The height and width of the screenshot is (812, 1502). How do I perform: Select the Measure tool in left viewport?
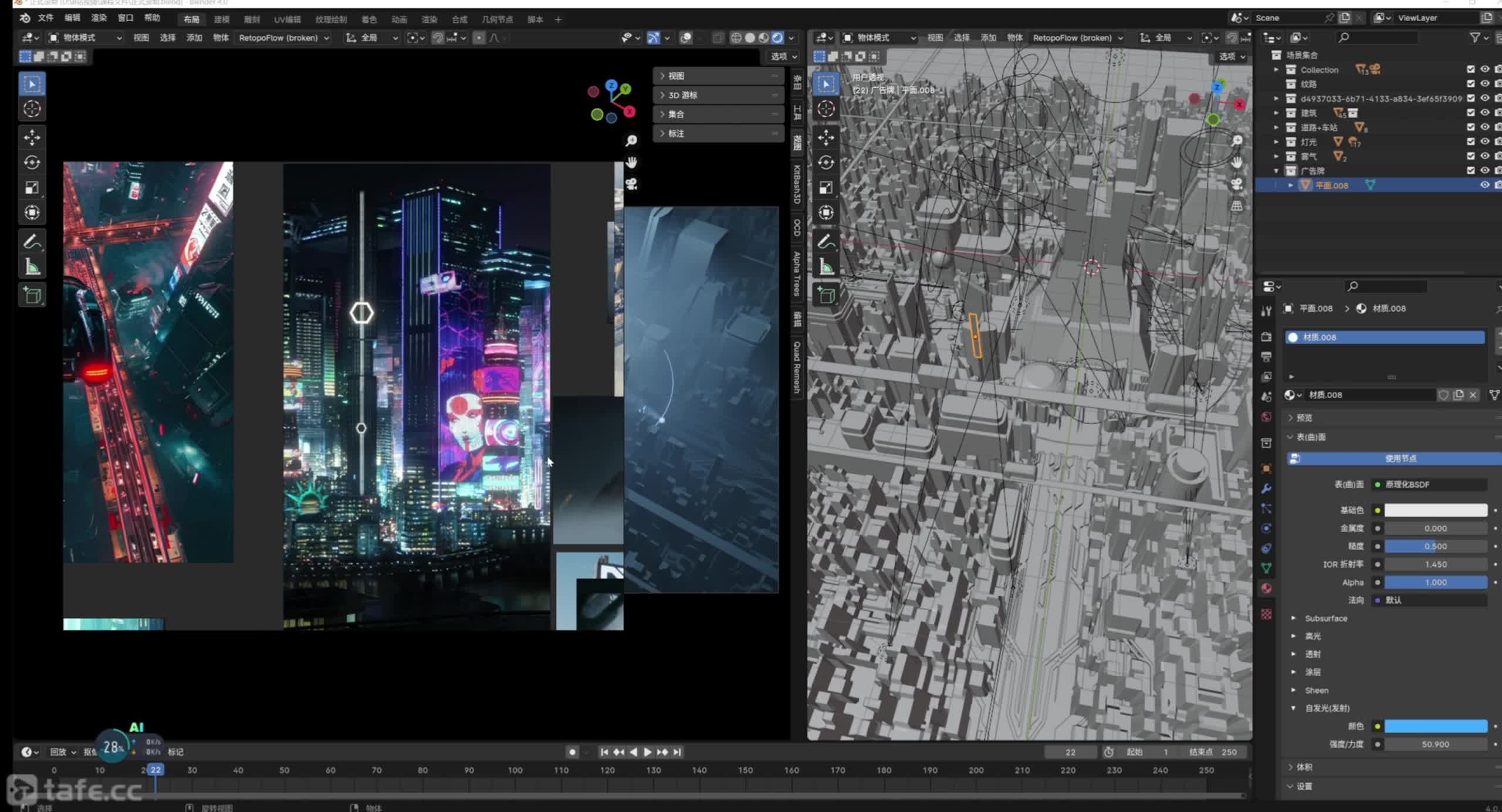pyautogui.click(x=32, y=267)
